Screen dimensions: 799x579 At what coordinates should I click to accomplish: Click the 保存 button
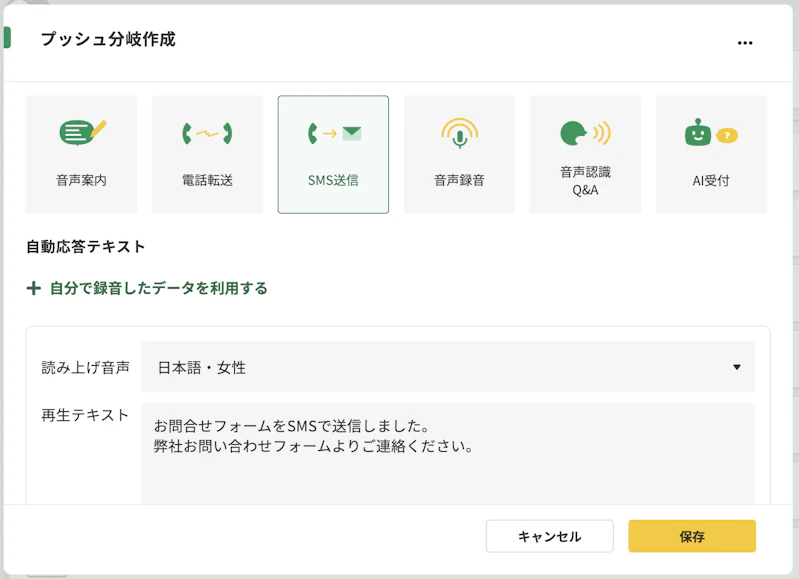point(691,536)
